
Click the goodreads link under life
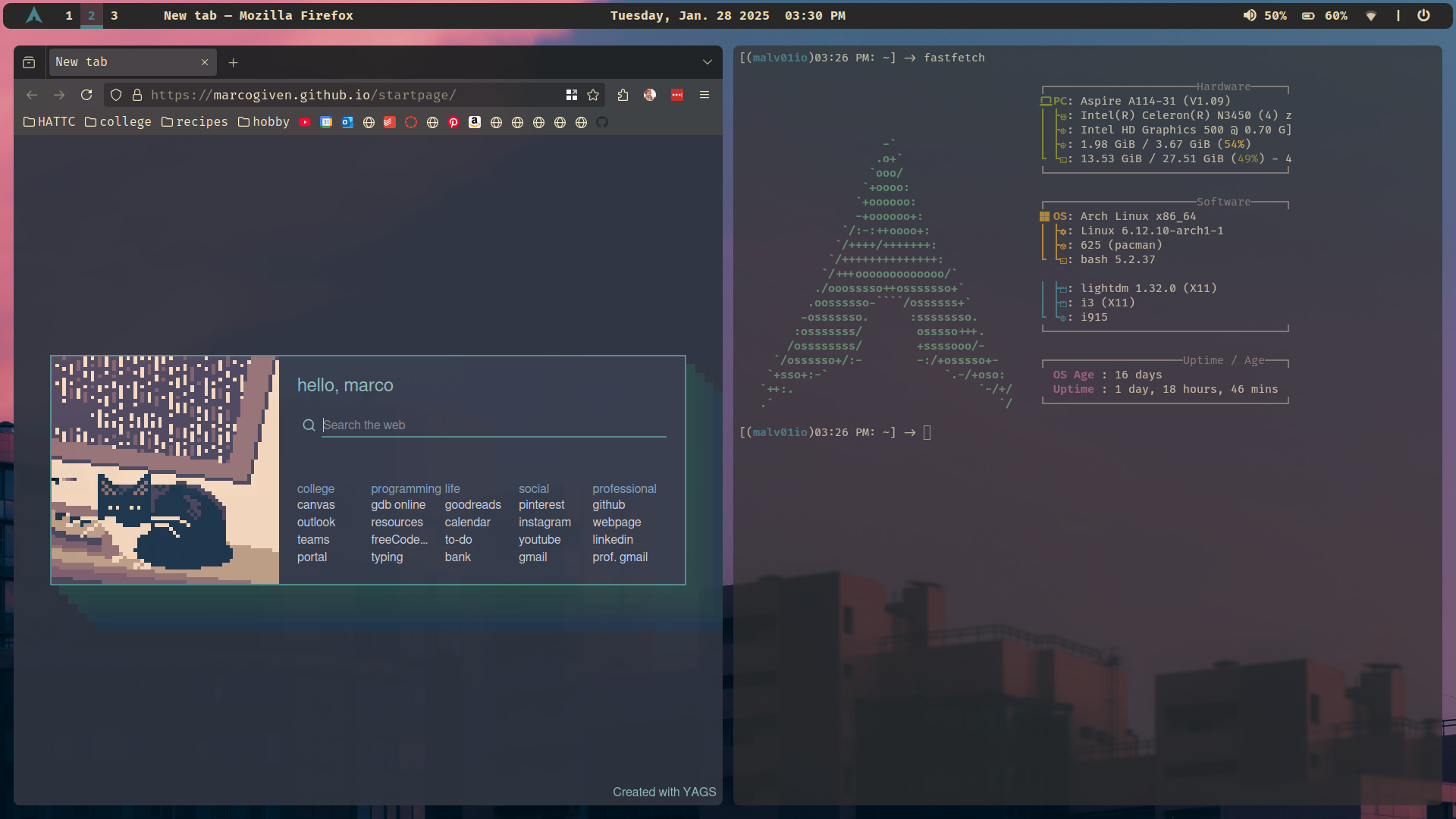coord(472,505)
